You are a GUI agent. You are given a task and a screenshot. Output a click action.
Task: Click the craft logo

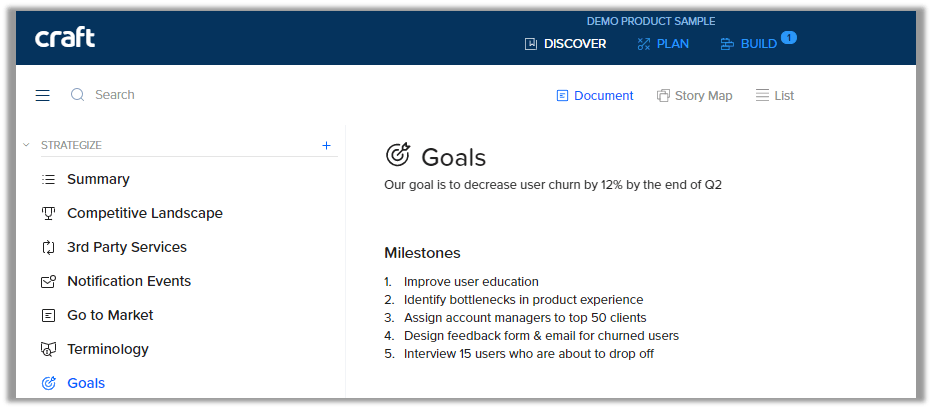[65, 38]
